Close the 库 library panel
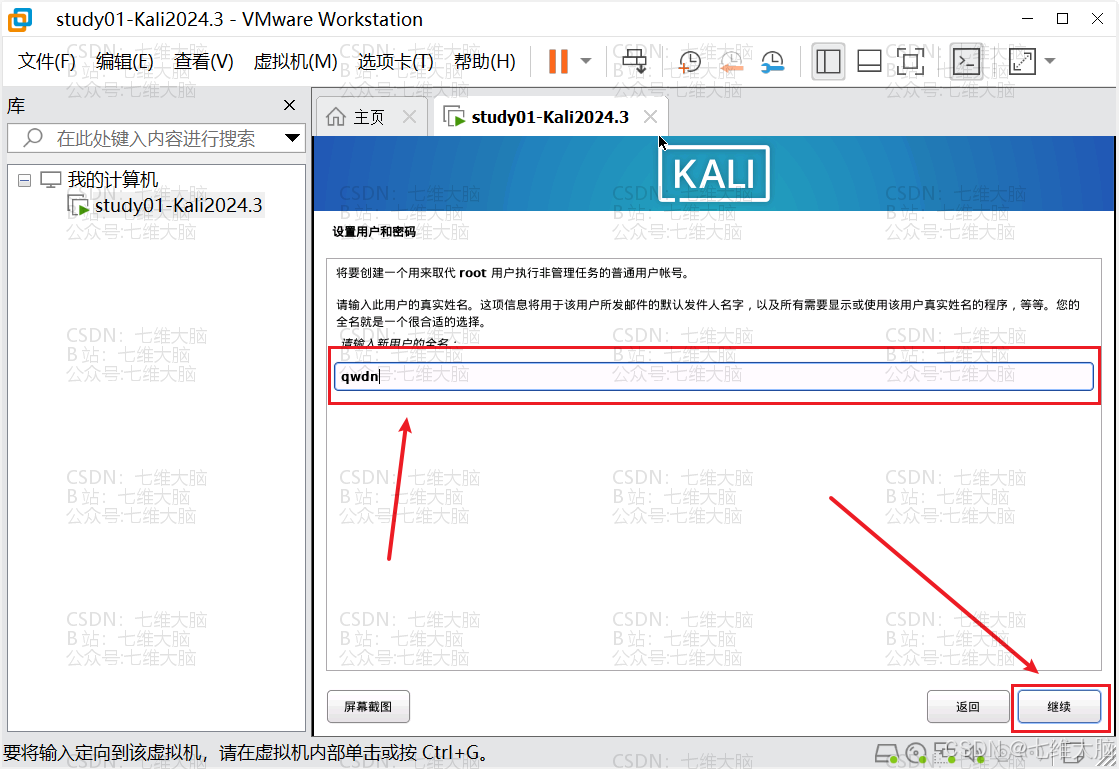1119x769 pixels. click(289, 105)
